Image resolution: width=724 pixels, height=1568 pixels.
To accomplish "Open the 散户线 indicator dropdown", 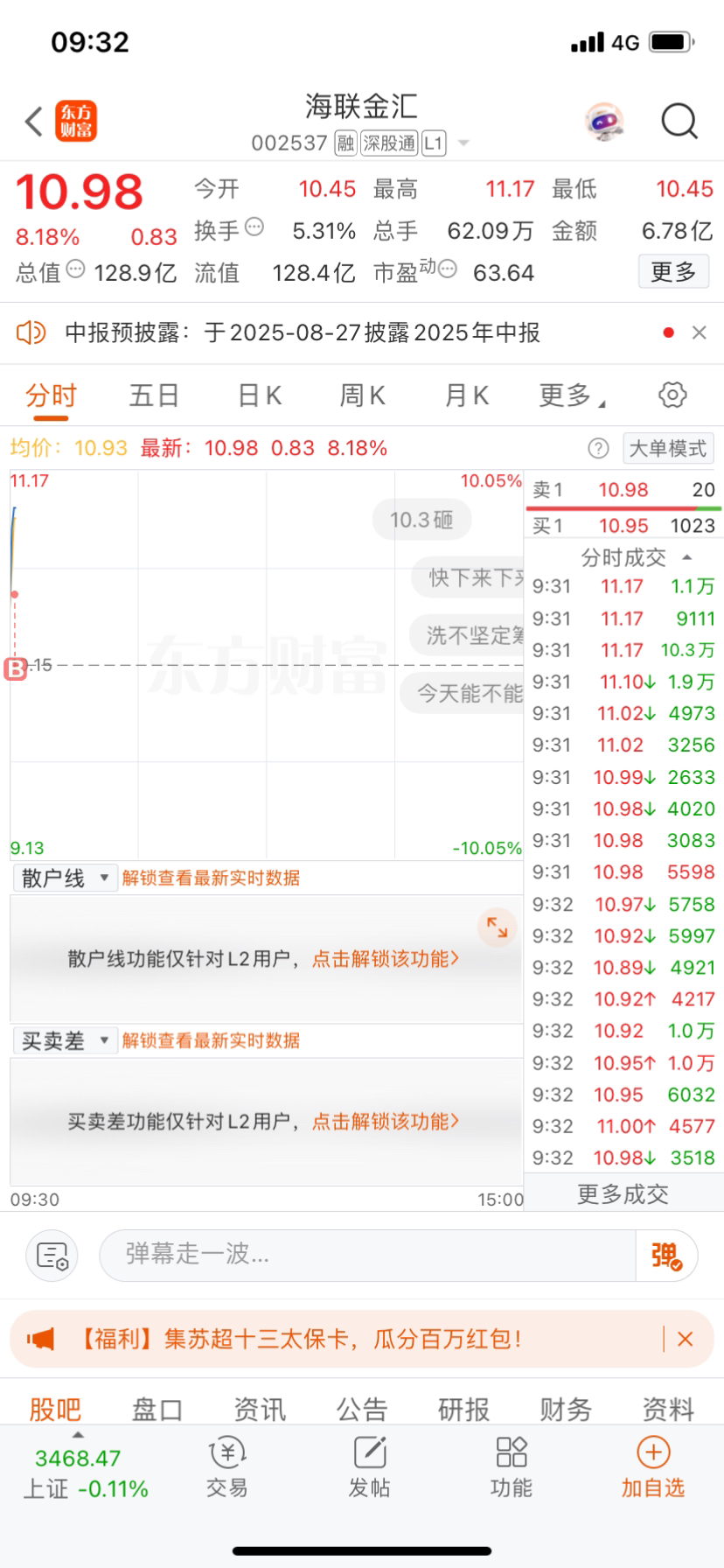I will click(65, 878).
